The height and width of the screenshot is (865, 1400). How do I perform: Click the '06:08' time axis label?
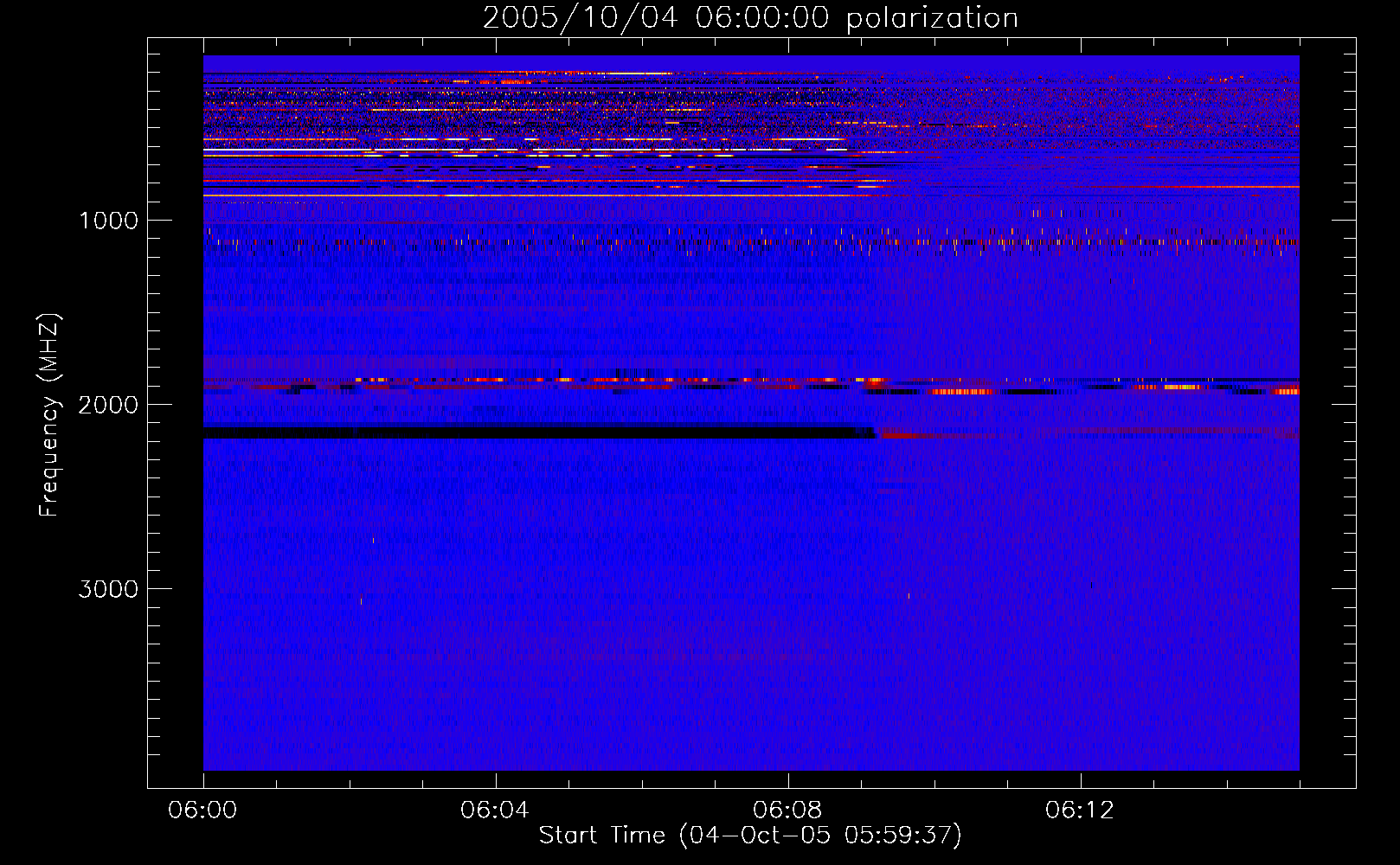pos(787,810)
